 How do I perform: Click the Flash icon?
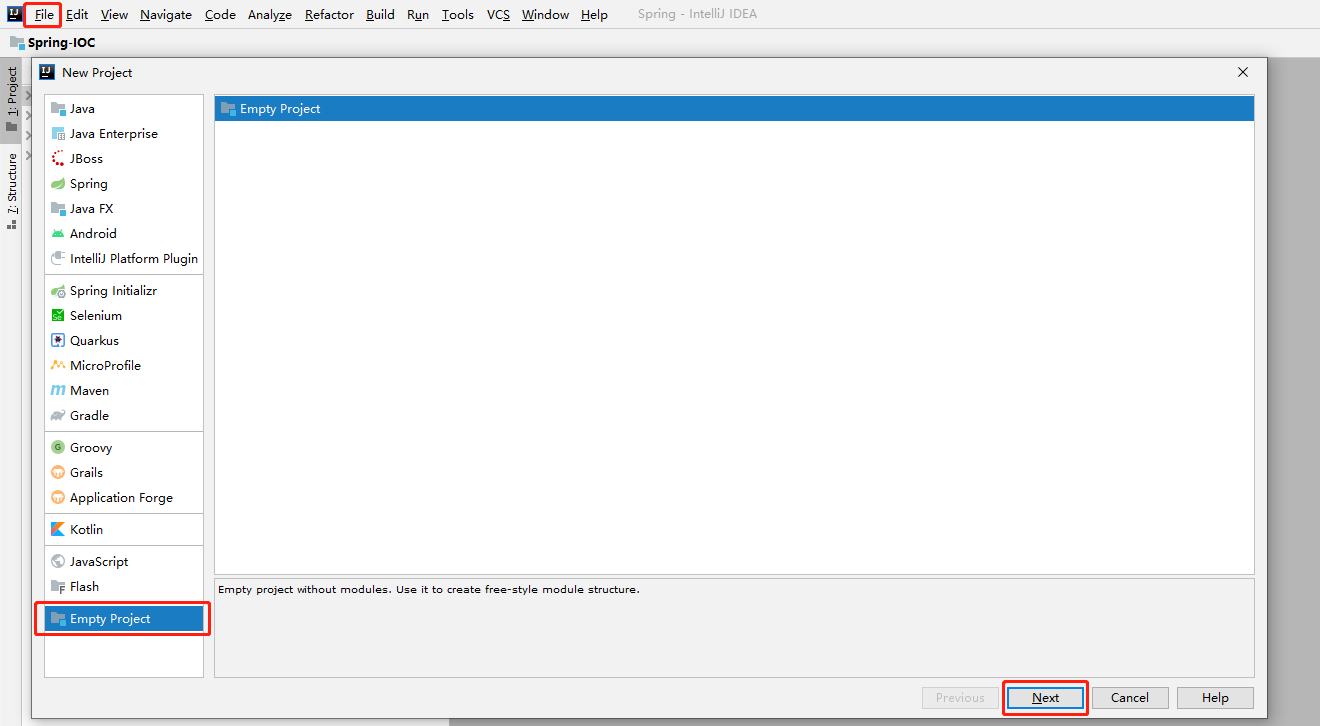tap(58, 586)
